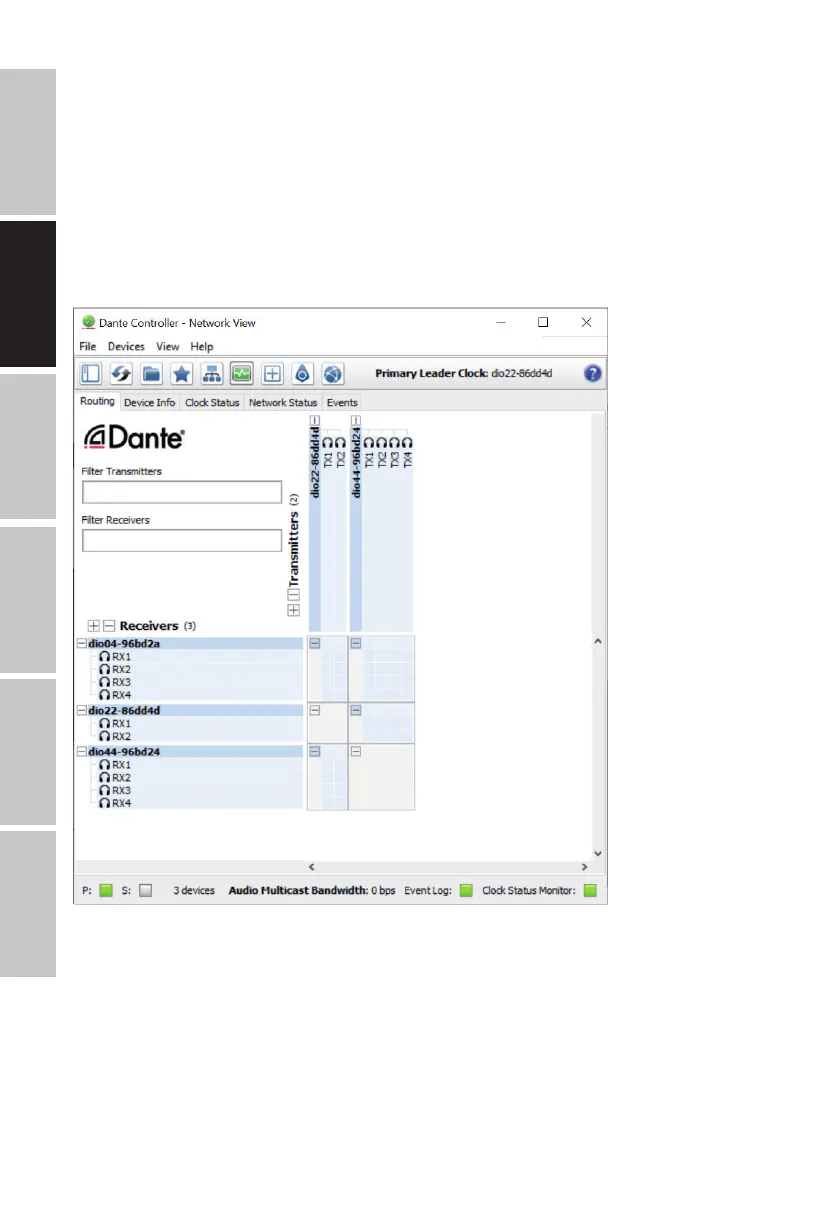Click the network hierarchy toolbar icon
This screenshot has height=1225, width=828.
click(x=211, y=374)
